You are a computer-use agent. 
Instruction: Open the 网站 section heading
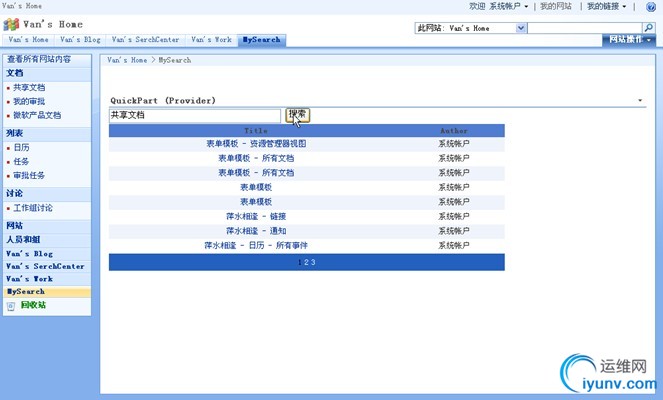[15, 226]
